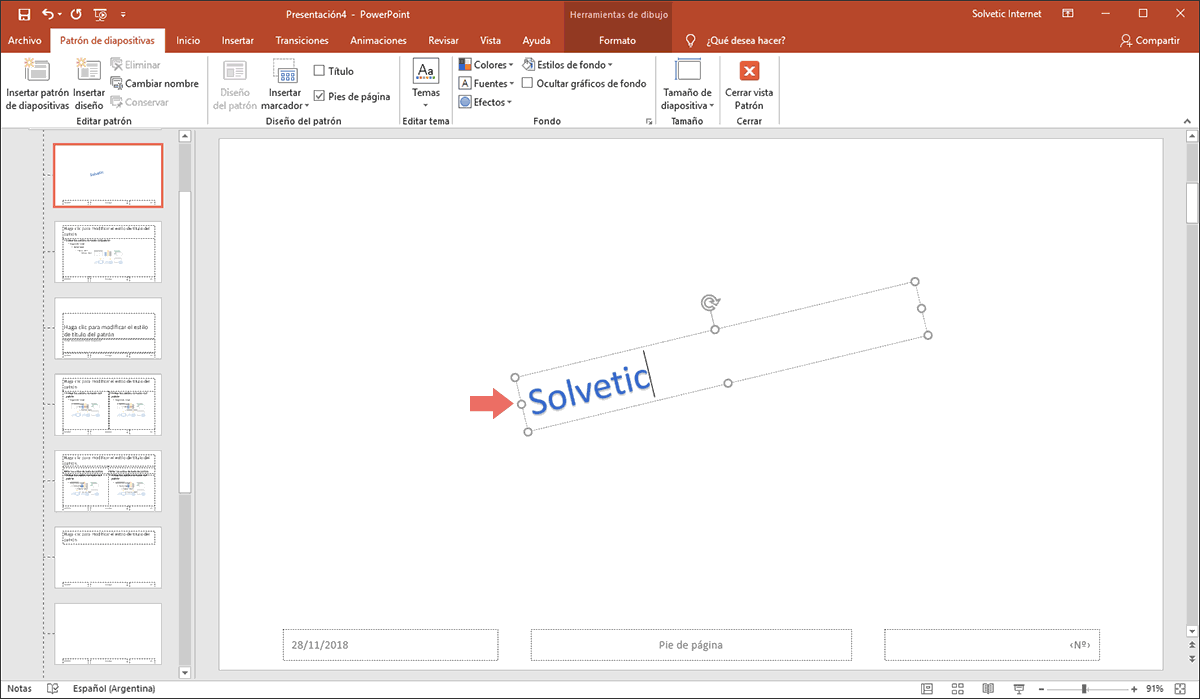Click the Undo arrow icon
Viewport: 1200px width, 699px height.
(x=48, y=14)
